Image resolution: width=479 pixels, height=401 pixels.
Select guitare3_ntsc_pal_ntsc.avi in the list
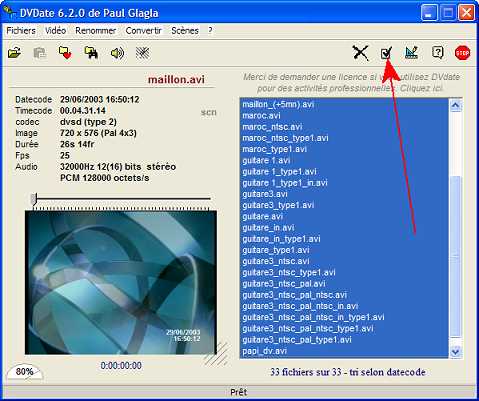pyautogui.click(x=344, y=295)
